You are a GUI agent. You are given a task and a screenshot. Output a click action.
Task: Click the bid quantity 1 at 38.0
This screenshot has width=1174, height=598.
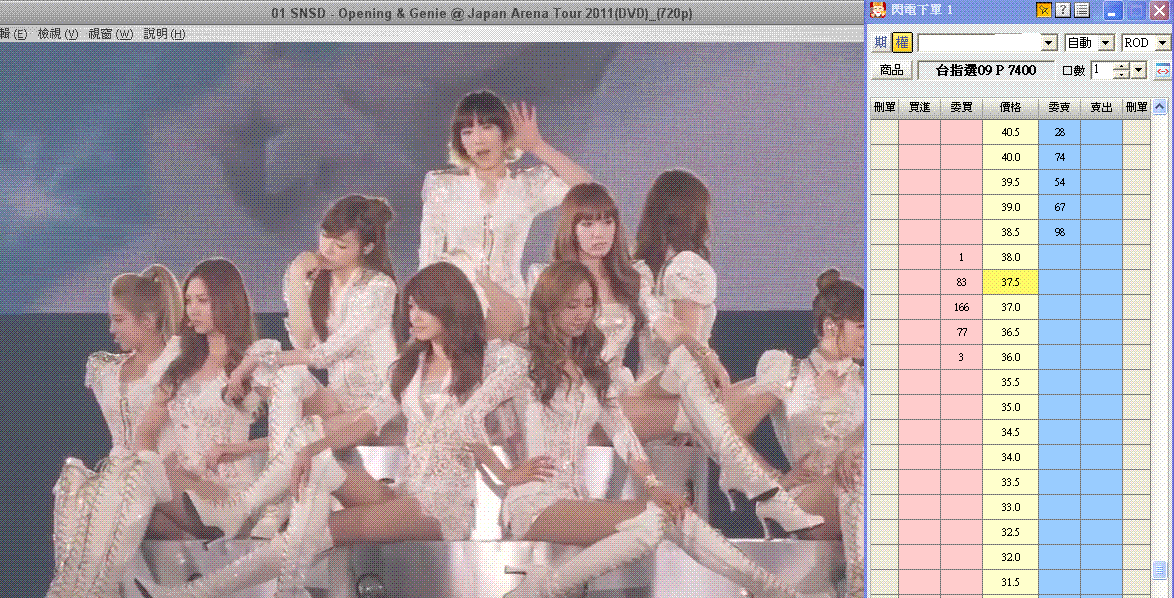point(961,257)
